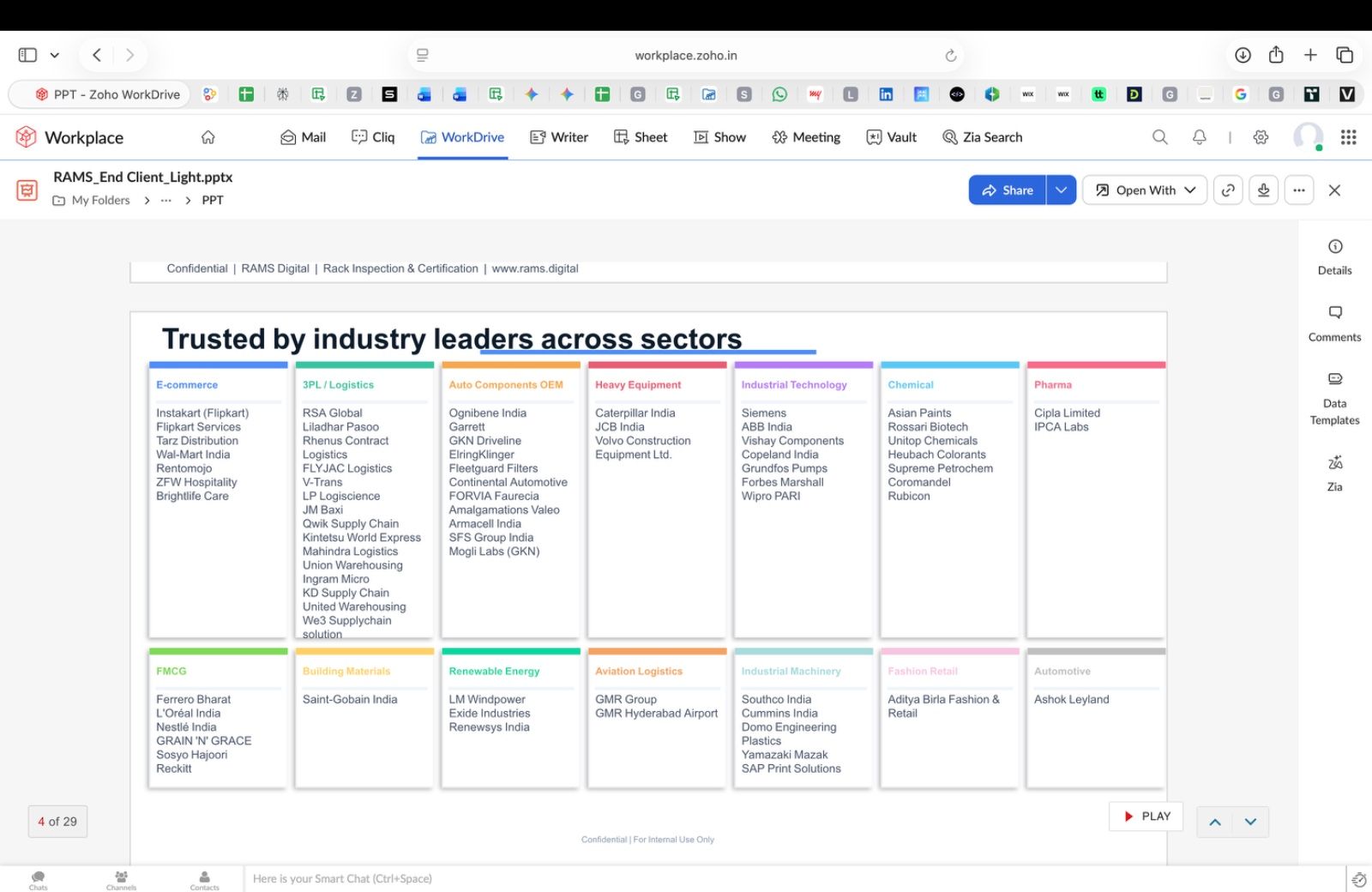1372x892 pixels.
Task: Click the 'Ashok Leyland' text
Action: click(x=1071, y=699)
